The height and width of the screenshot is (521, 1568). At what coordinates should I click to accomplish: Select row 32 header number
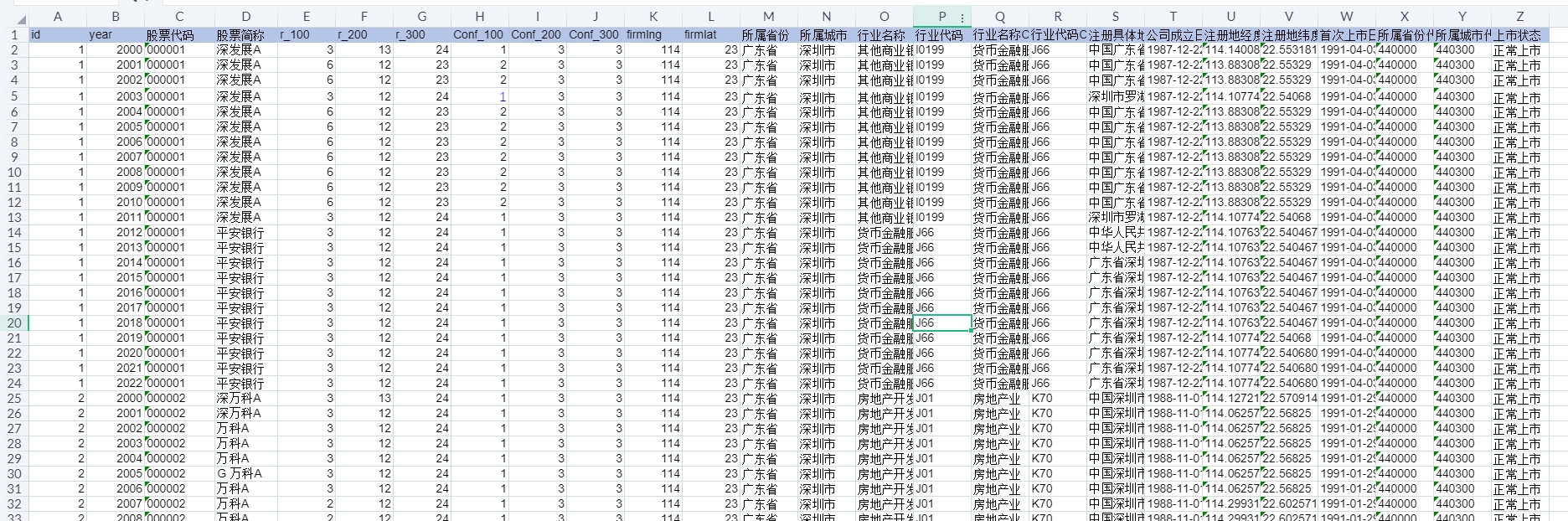14,504
